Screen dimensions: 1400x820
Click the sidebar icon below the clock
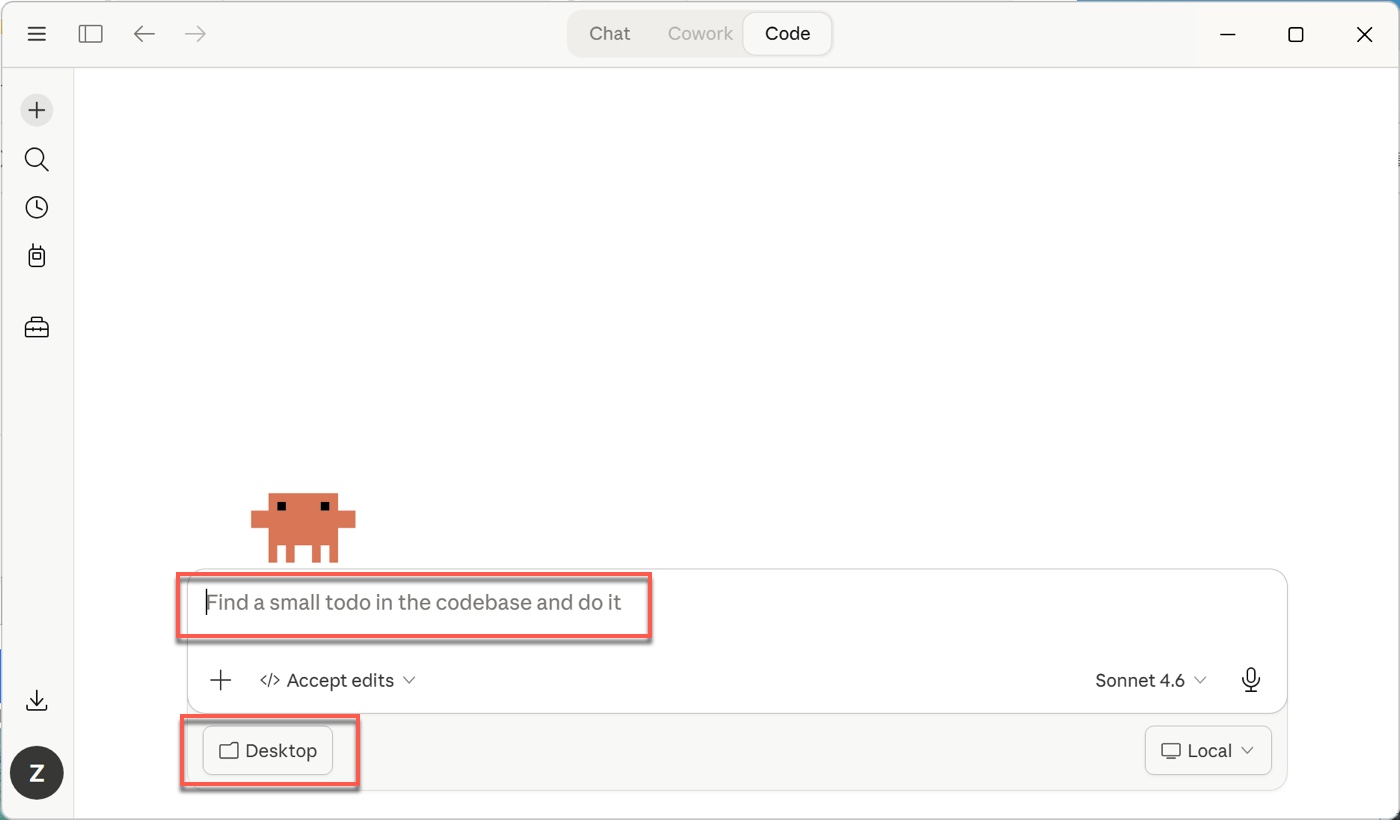(37, 256)
